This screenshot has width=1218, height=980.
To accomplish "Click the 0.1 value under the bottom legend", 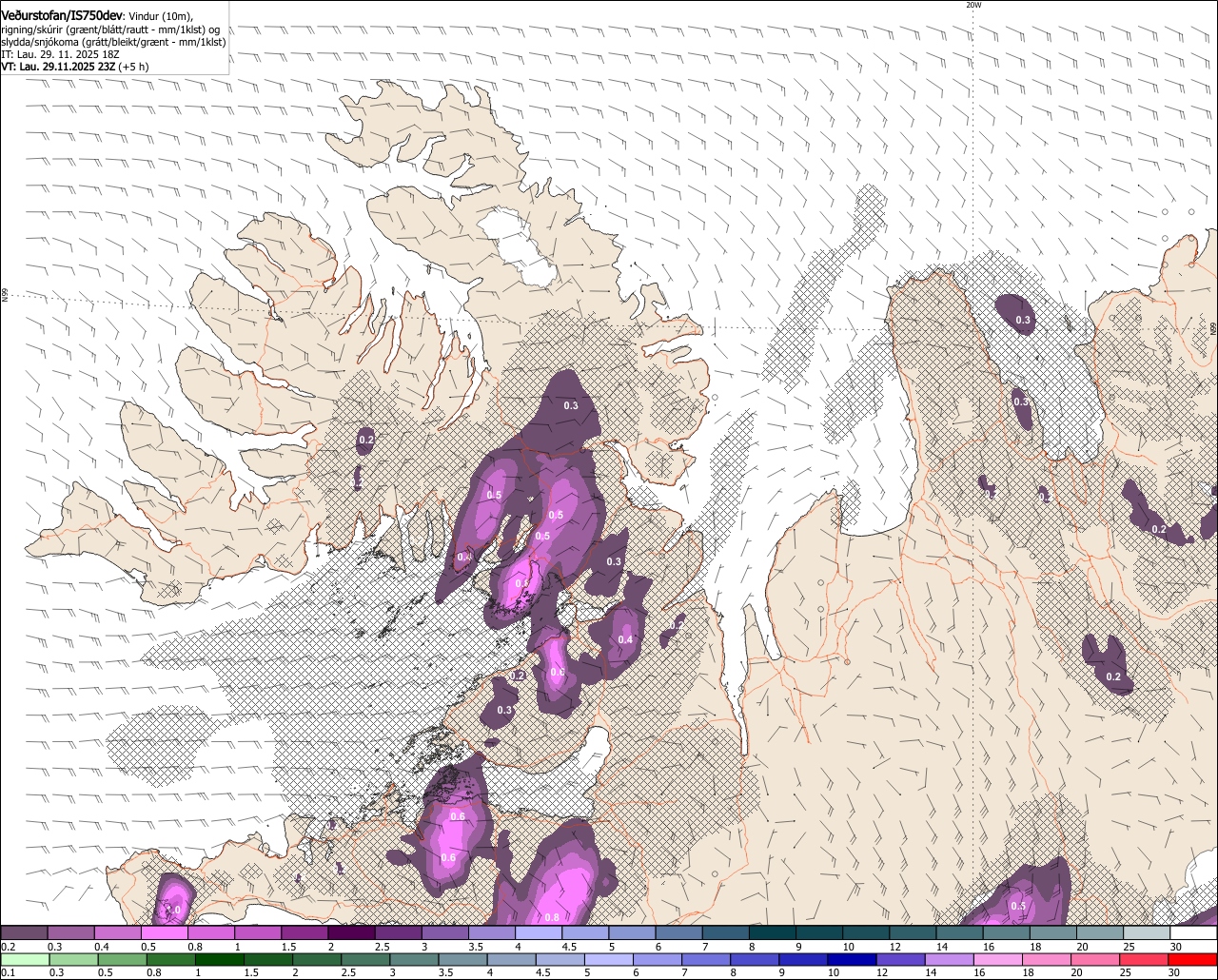I will (x=8, y=973).
